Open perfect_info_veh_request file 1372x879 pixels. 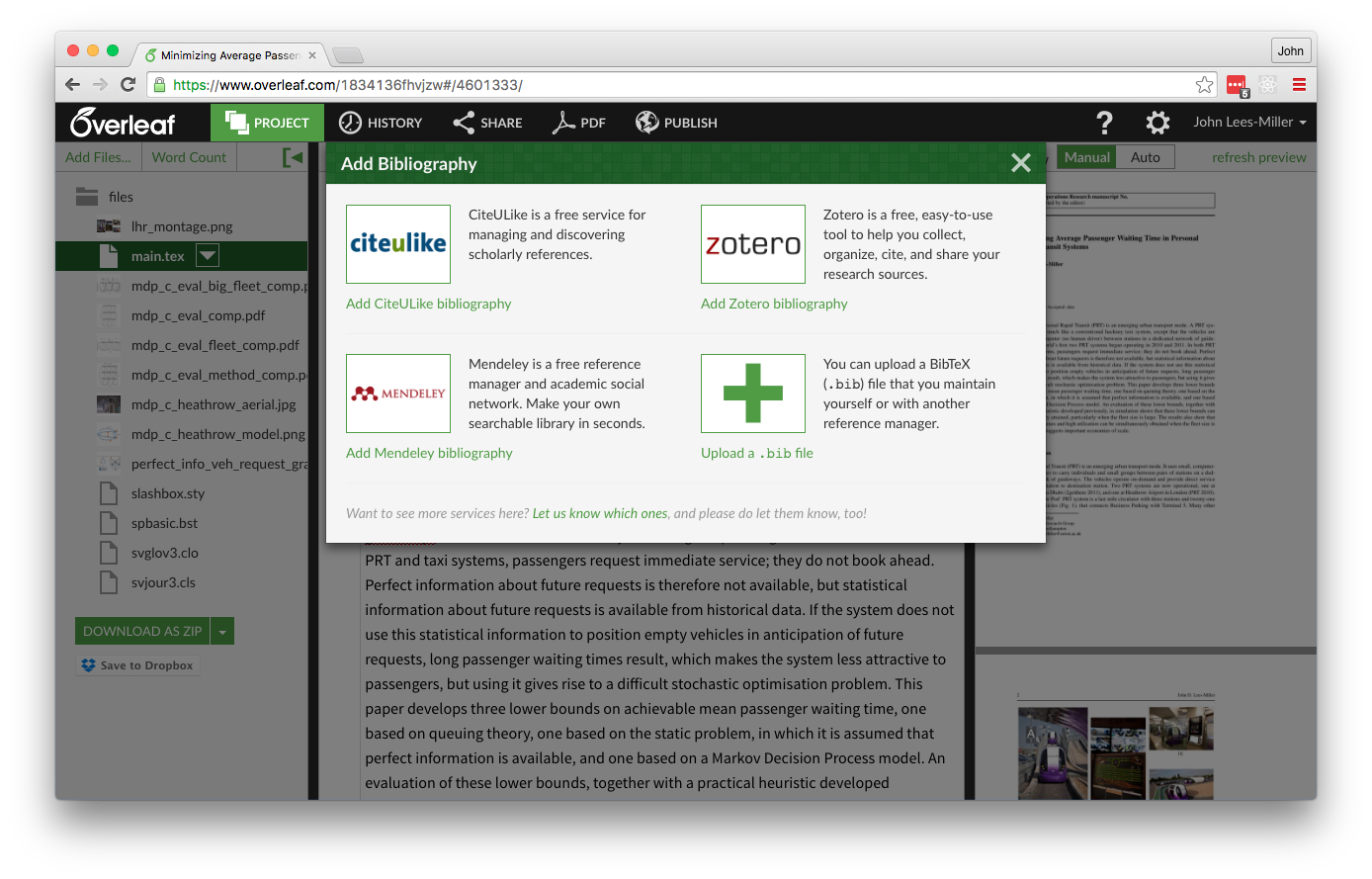[202, 464]
